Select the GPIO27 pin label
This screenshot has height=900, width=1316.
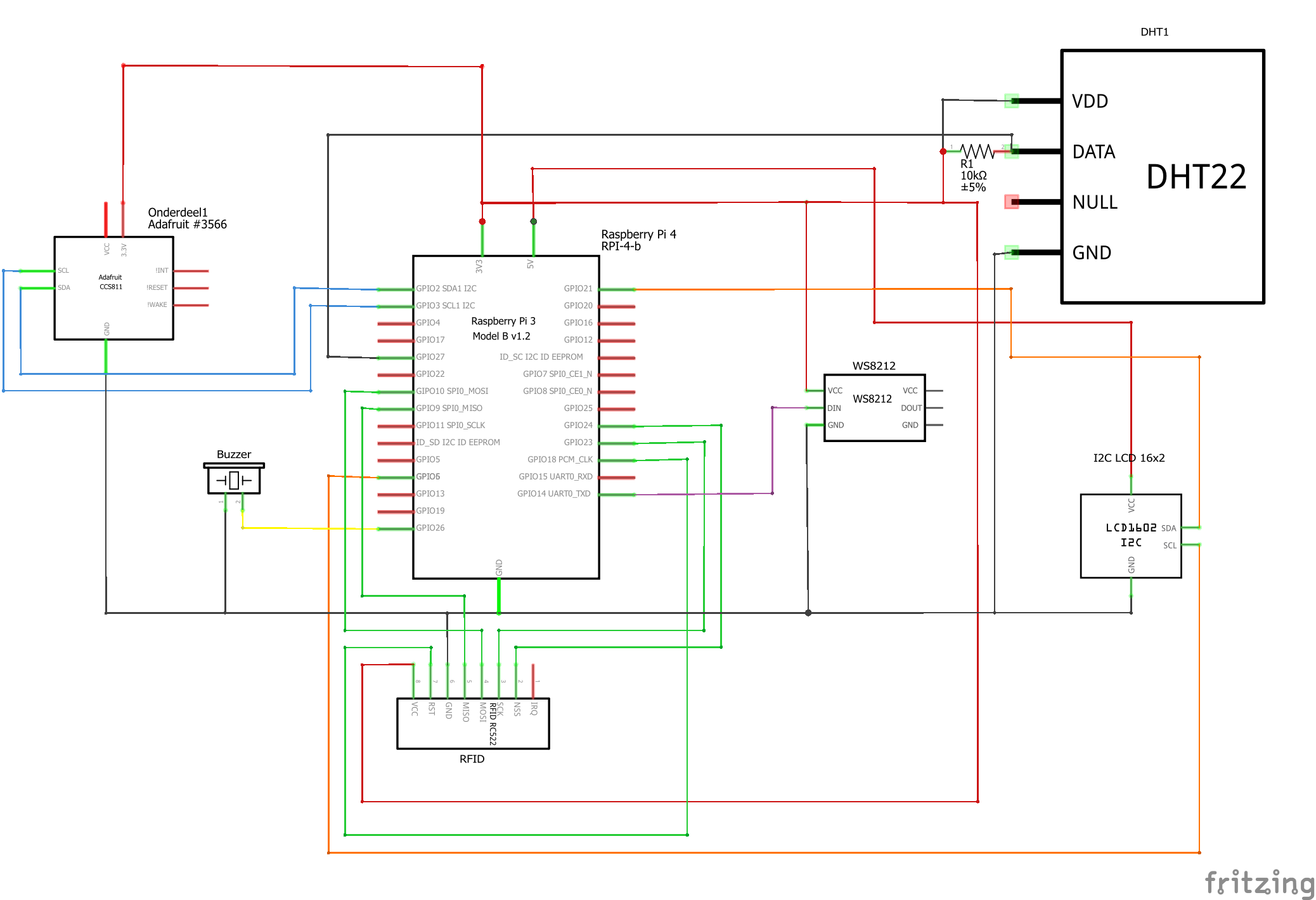click(430, 357)
